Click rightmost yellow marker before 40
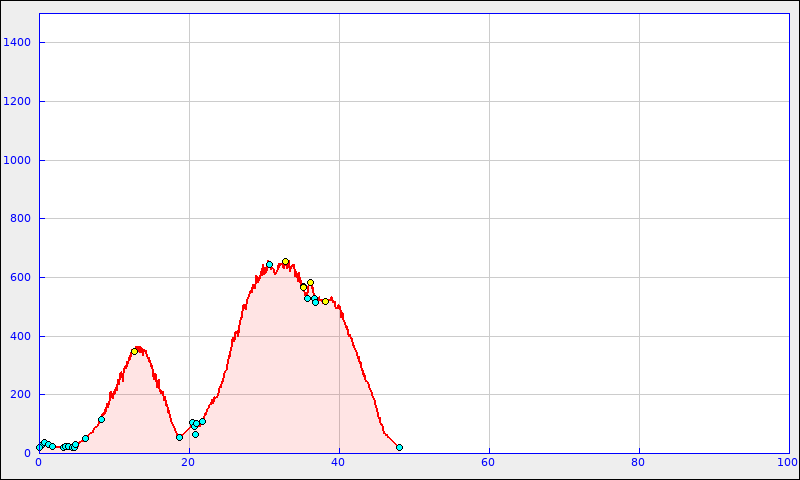Viewport: 800px width, 480px height. pyautogui.click(x=325, y=301)
